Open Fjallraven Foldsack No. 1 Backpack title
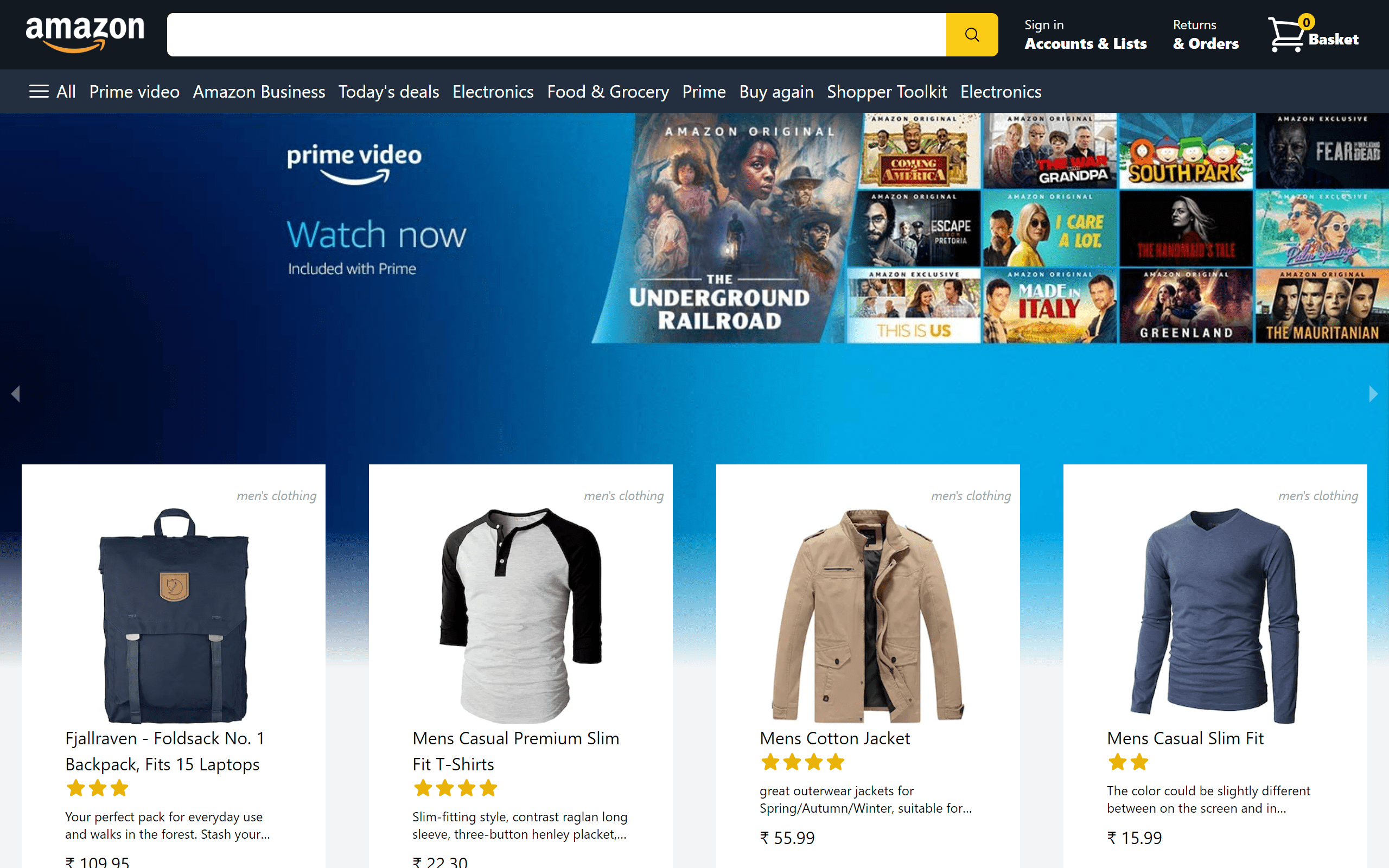The width and height of the screenshot is (1389, 868). coord(165,751)
